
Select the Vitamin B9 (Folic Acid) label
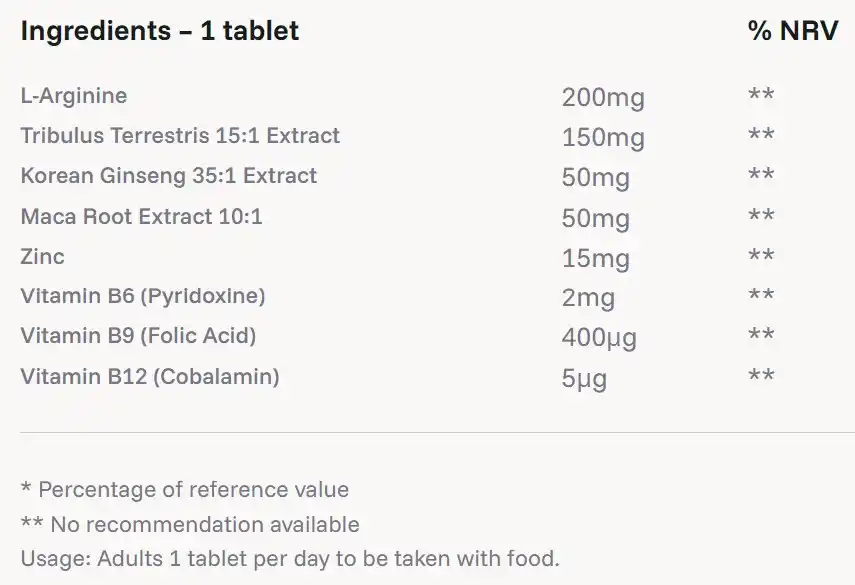click(138, 336)
